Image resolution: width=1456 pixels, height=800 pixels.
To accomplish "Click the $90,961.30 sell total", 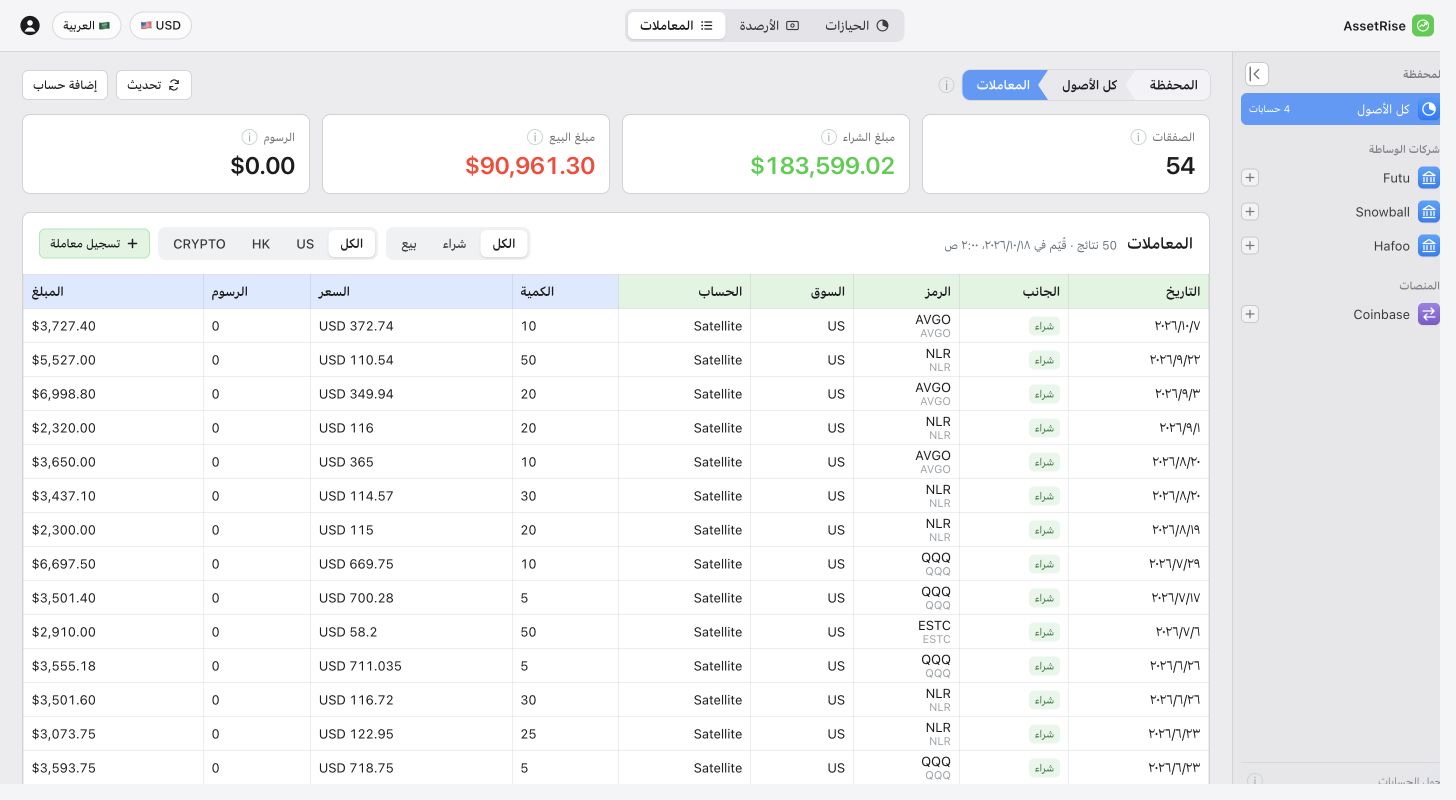I will (531, 166).
